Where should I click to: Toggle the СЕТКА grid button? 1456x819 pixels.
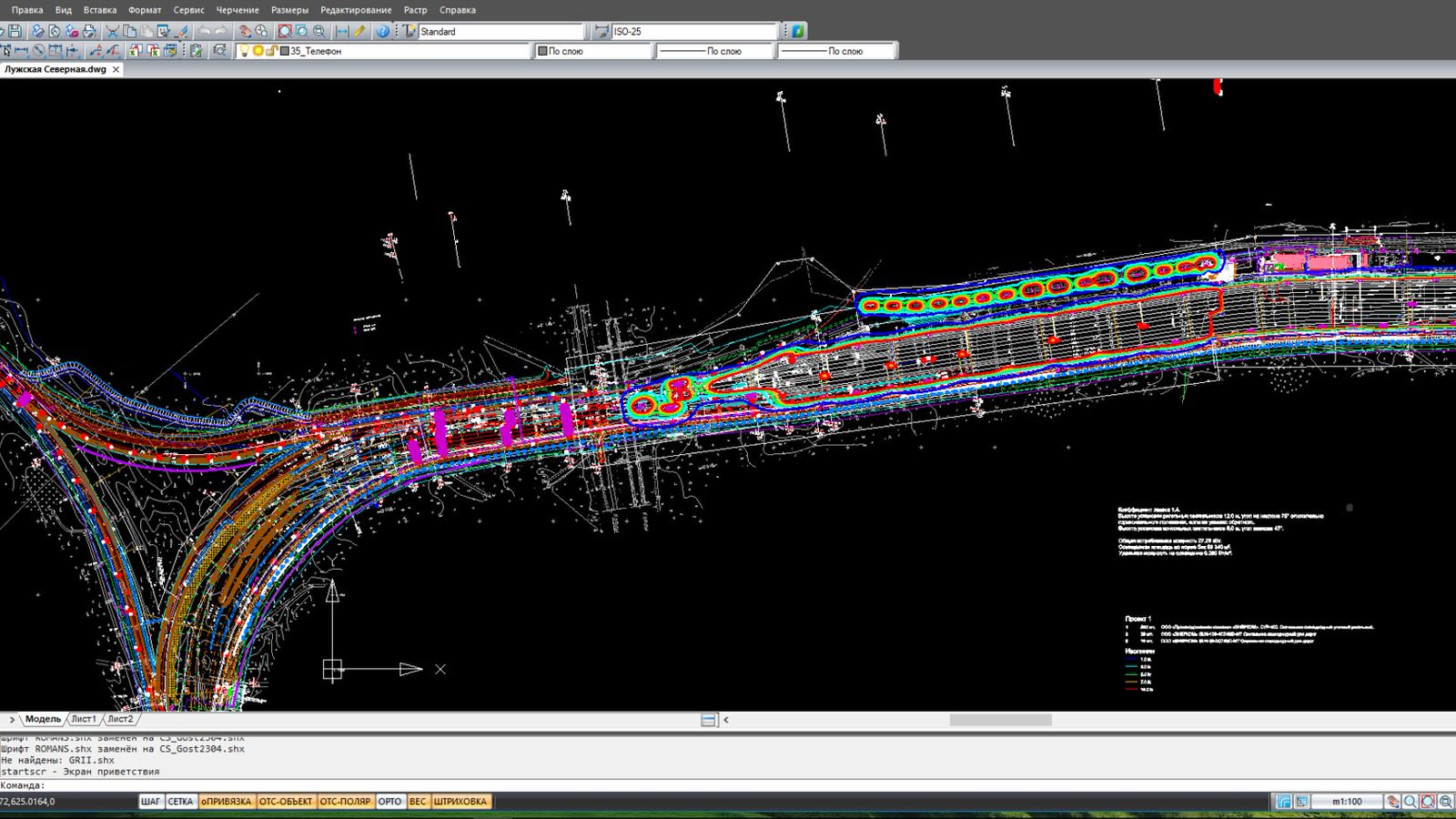tap(180, 802)
